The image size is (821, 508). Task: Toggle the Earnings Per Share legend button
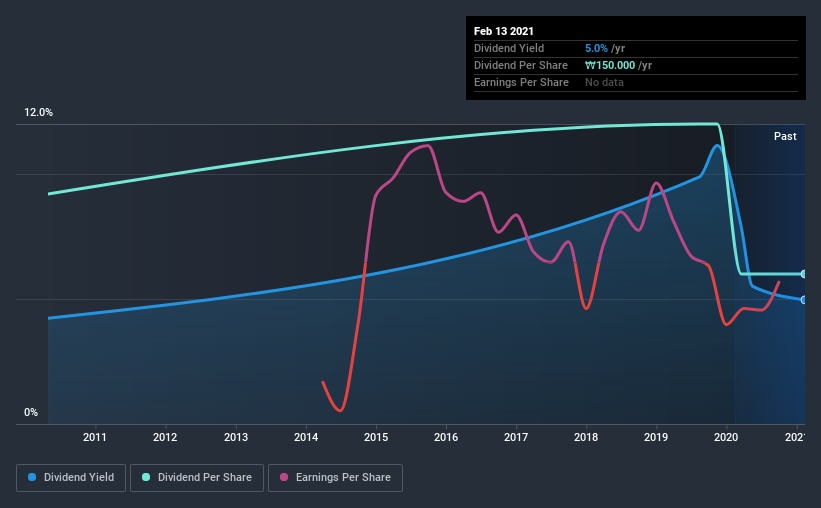[x=335, y=478]
